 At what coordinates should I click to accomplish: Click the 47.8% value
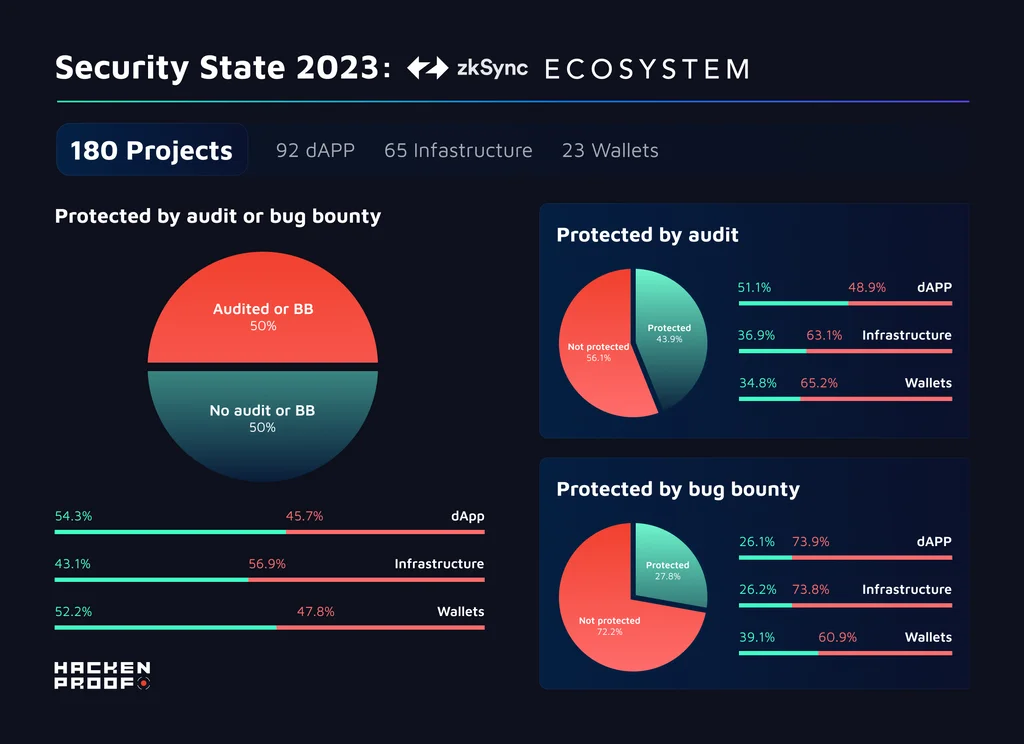316,611
